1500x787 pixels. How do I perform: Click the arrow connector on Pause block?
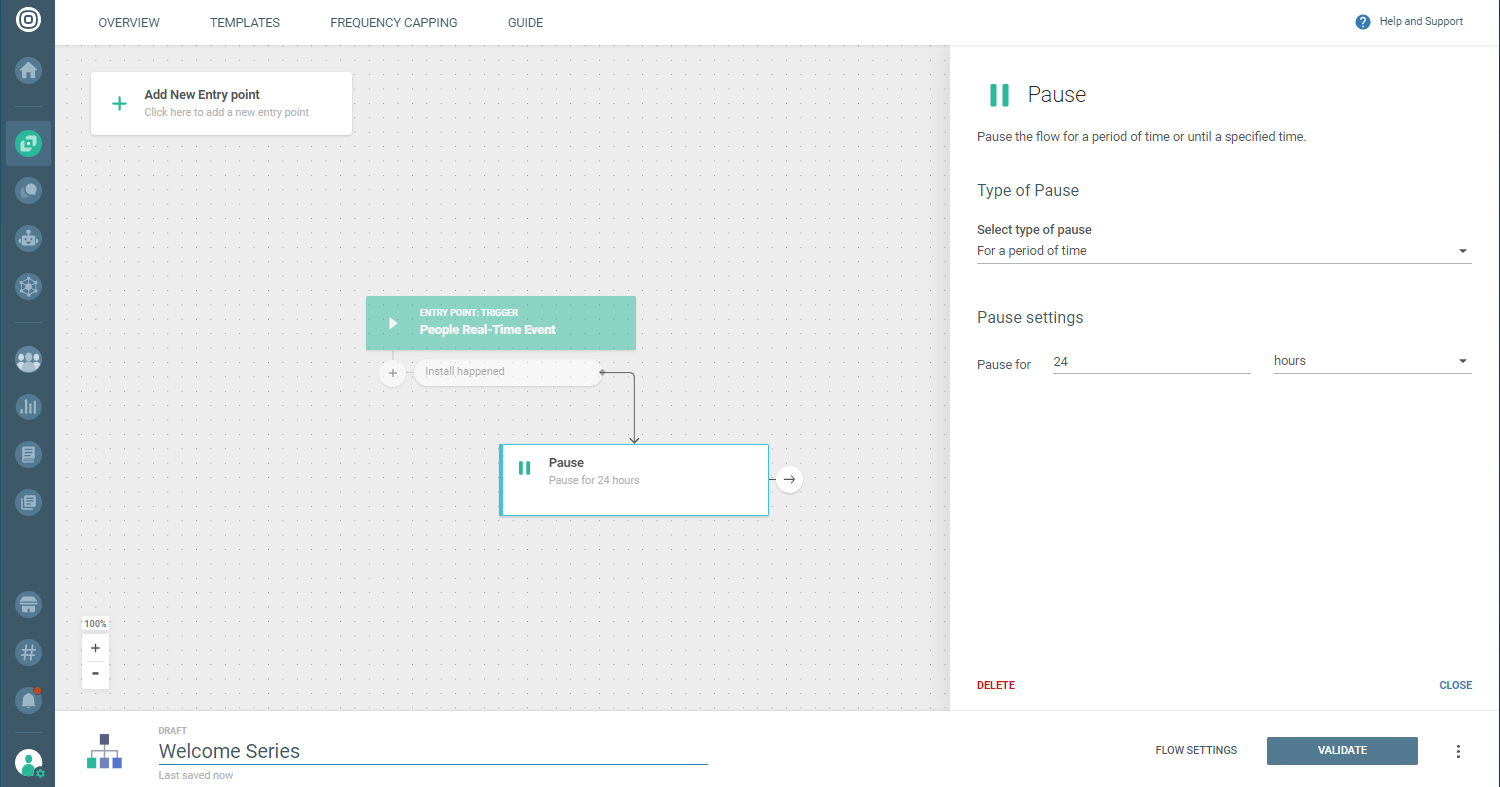(789, 480)
